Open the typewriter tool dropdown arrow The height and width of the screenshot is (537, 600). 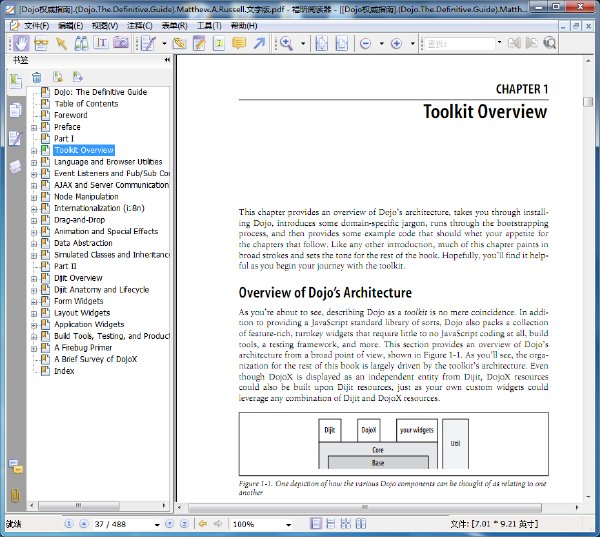pyautogui.click(x=164, y=44)
